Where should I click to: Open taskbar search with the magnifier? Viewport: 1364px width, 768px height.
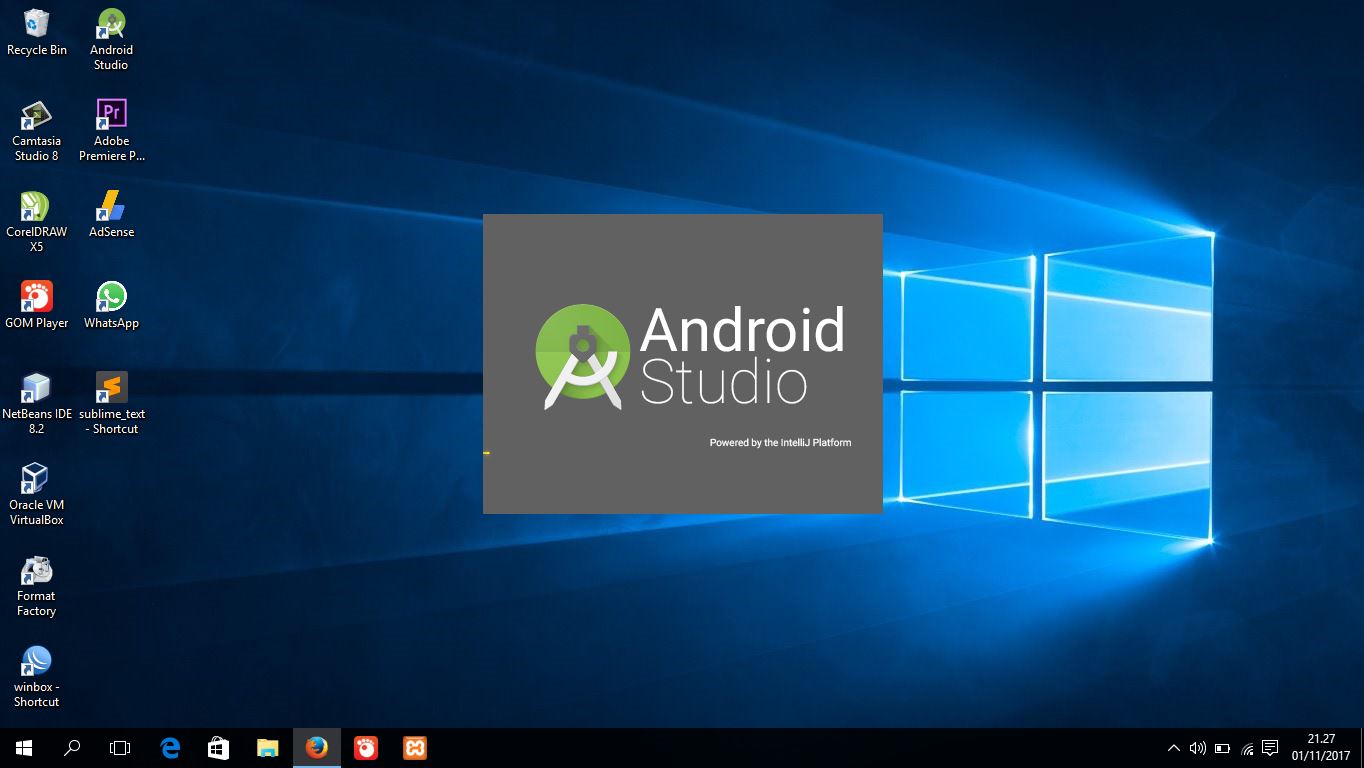click(72, 748)
